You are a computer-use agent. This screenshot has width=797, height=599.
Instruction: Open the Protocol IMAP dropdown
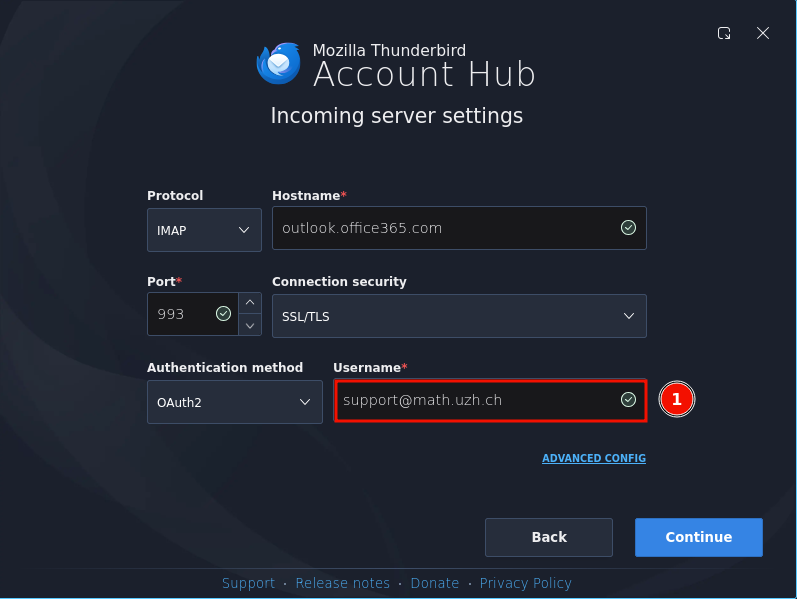[204, 230]
